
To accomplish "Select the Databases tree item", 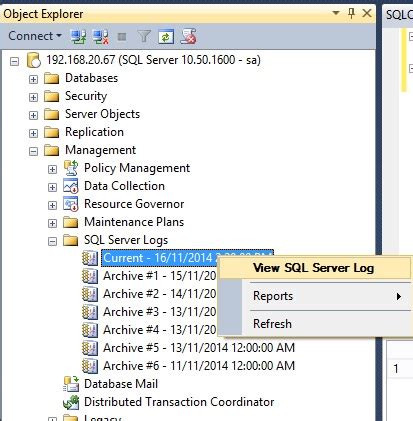I will [x=92, y=78].
